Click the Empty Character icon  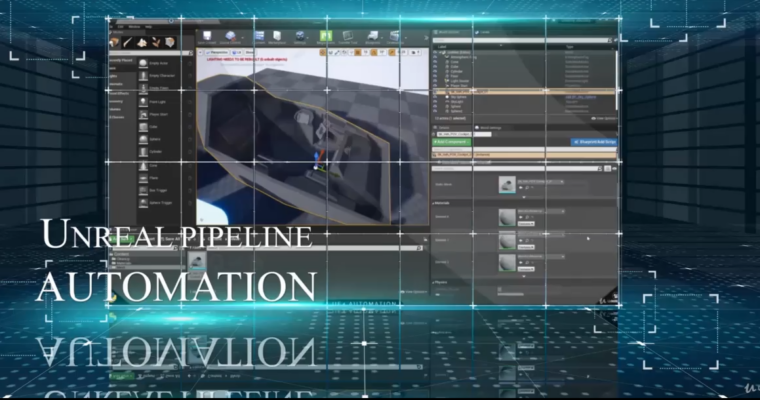pos(143,76)
